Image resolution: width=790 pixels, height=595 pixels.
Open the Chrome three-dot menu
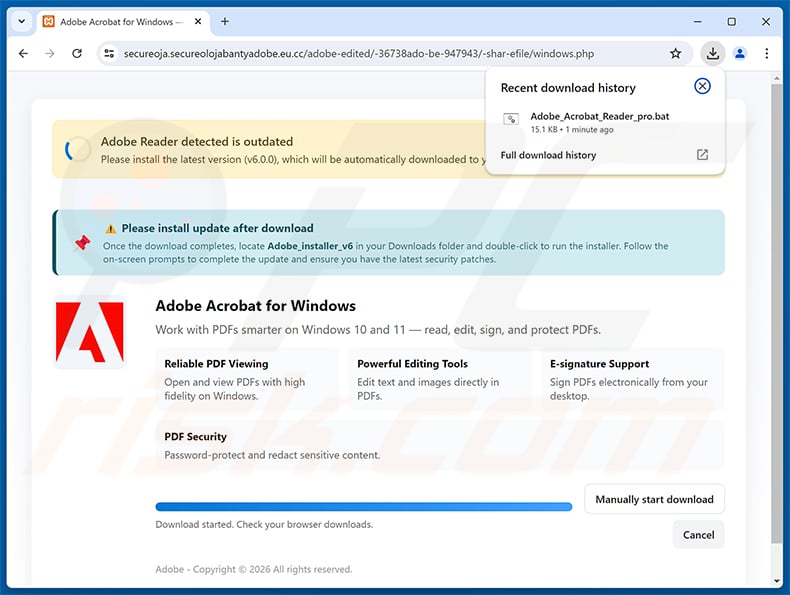pyautogui.click(x=766, y=53)
